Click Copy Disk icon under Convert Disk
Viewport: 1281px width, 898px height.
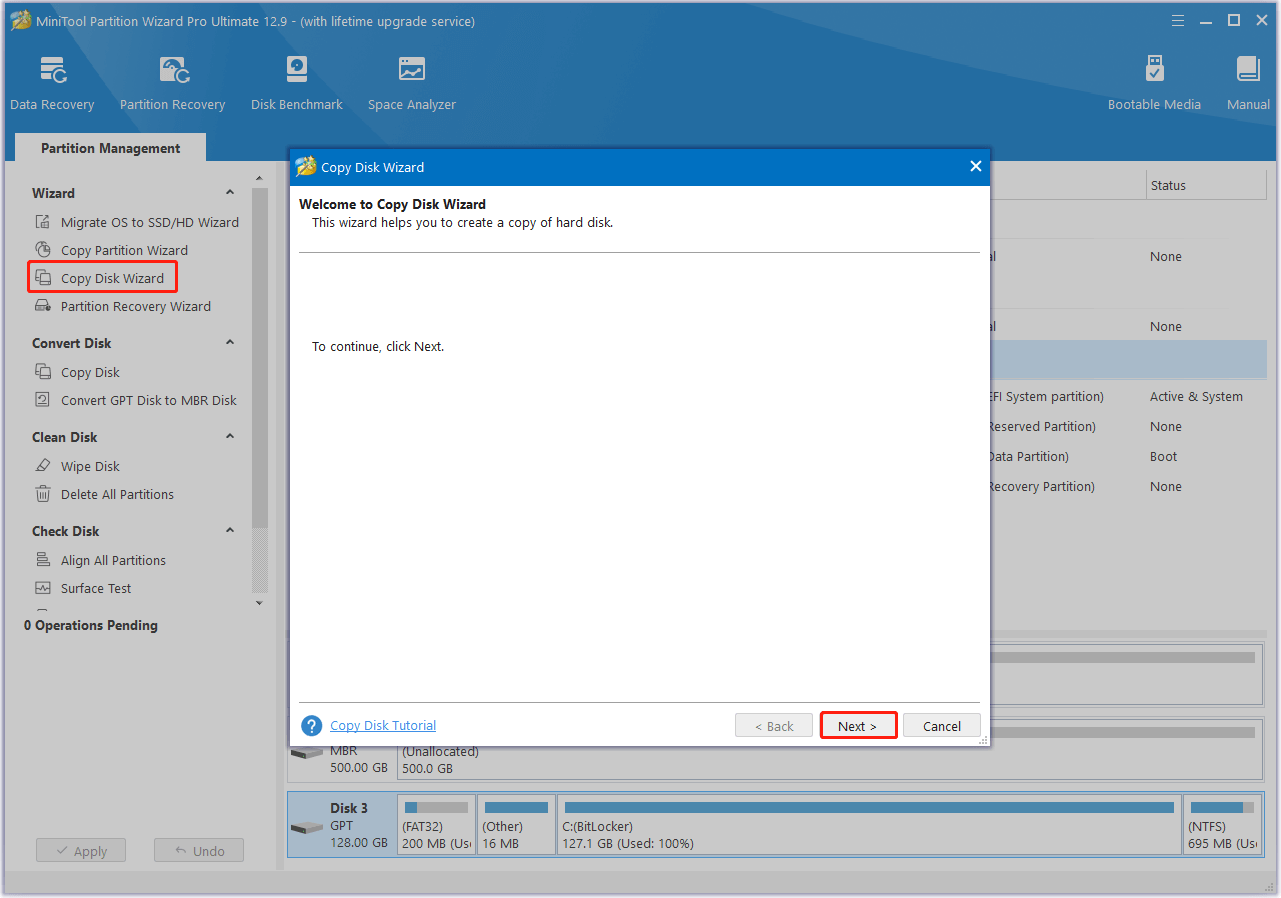[42, 372]
